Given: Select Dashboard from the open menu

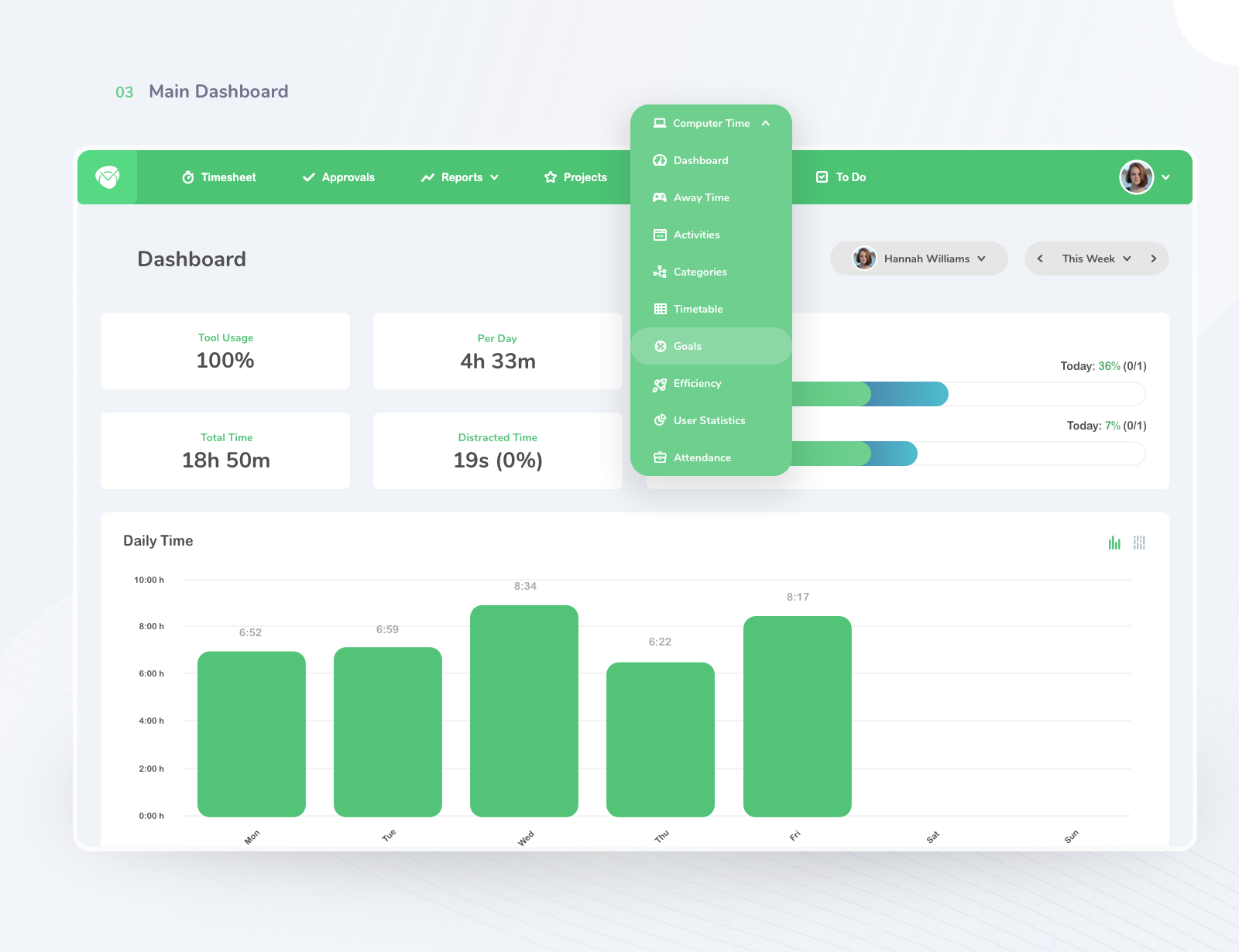Looking at the screenshot, I should pos(701,160).
